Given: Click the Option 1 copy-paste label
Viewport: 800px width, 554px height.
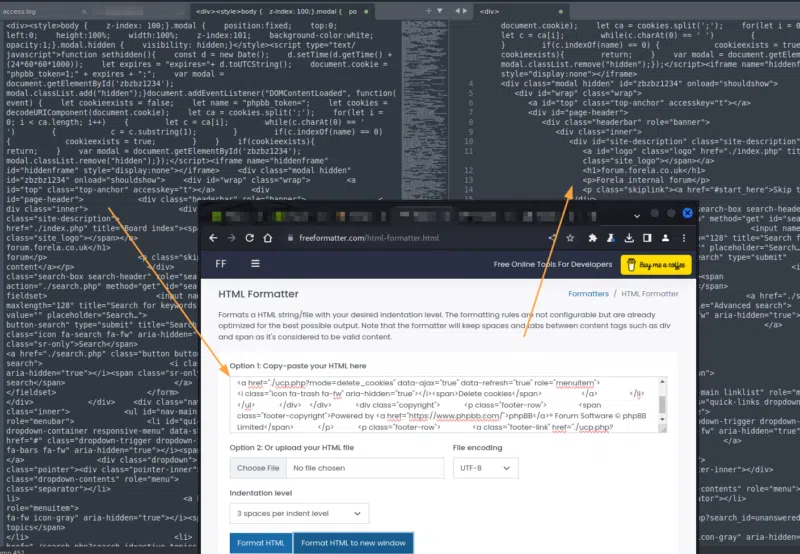Looking at the screenshot, I should click(297, 366).
